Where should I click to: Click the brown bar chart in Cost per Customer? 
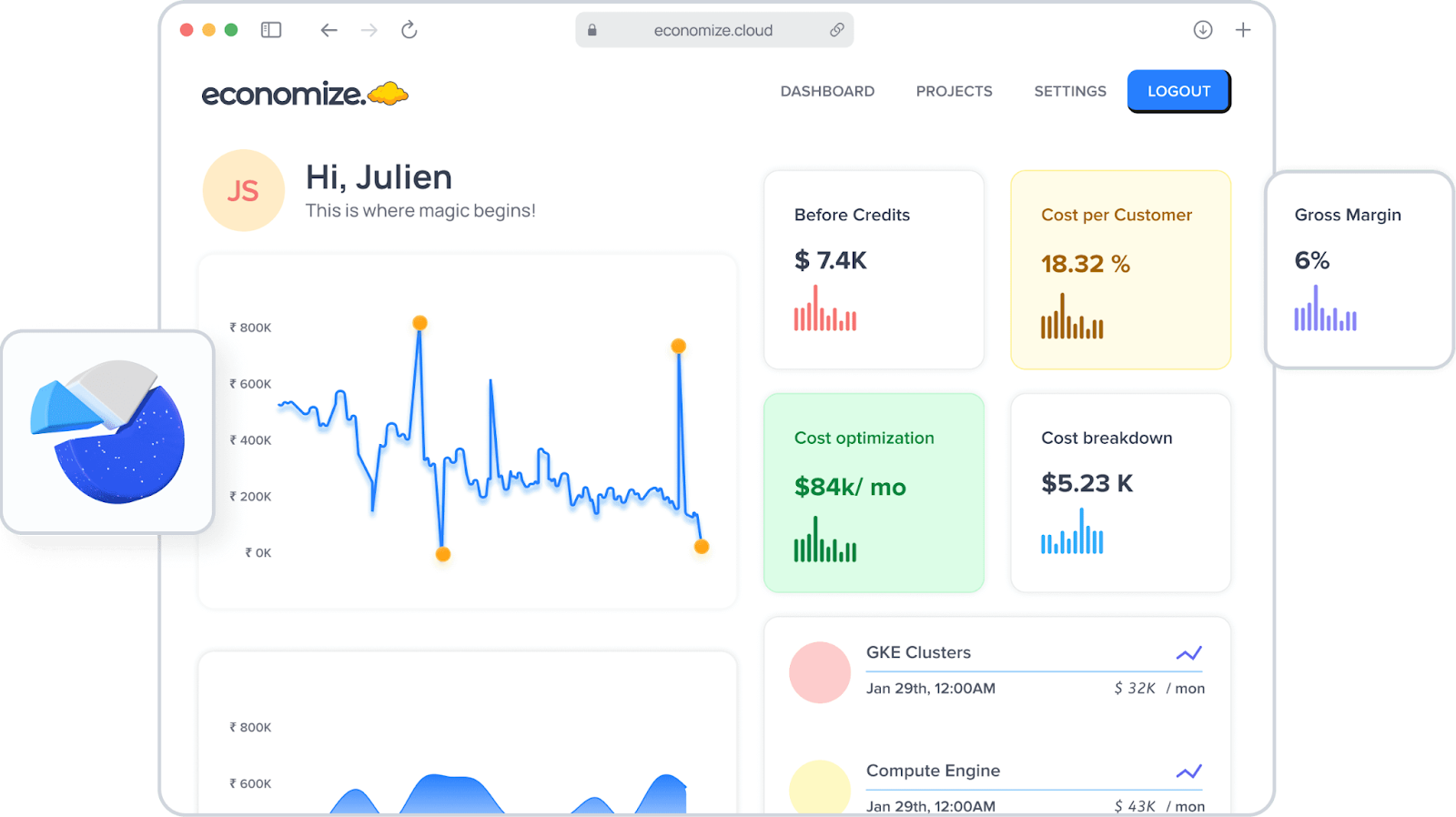[1072, 316]
